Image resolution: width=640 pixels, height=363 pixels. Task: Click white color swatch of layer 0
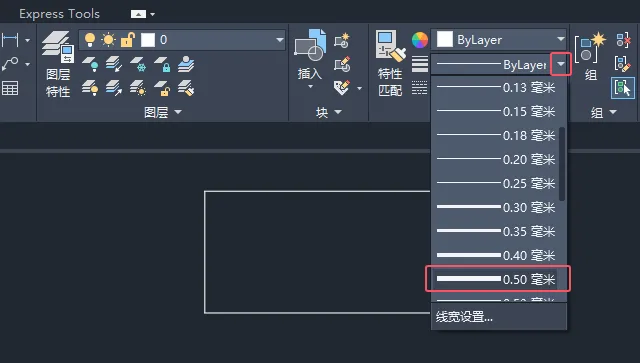coord(148,40)
